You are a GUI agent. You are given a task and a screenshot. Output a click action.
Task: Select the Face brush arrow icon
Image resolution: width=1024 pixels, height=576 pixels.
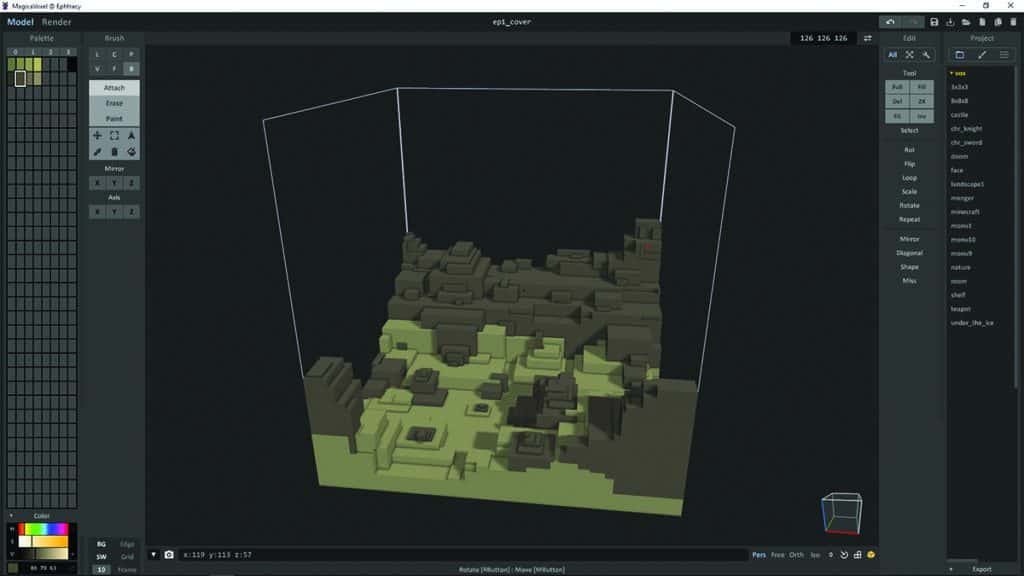(x=131, y=136)
